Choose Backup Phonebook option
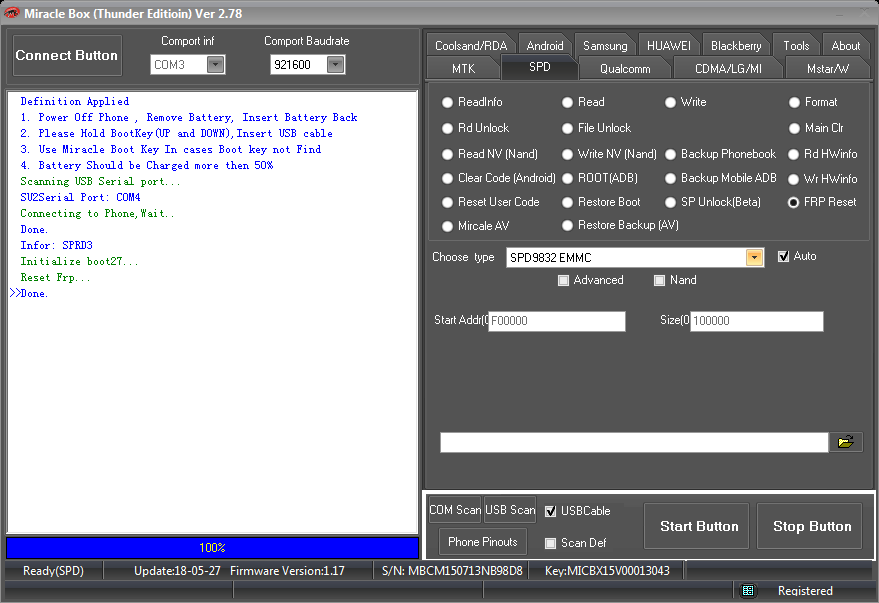 click(670, 154)
